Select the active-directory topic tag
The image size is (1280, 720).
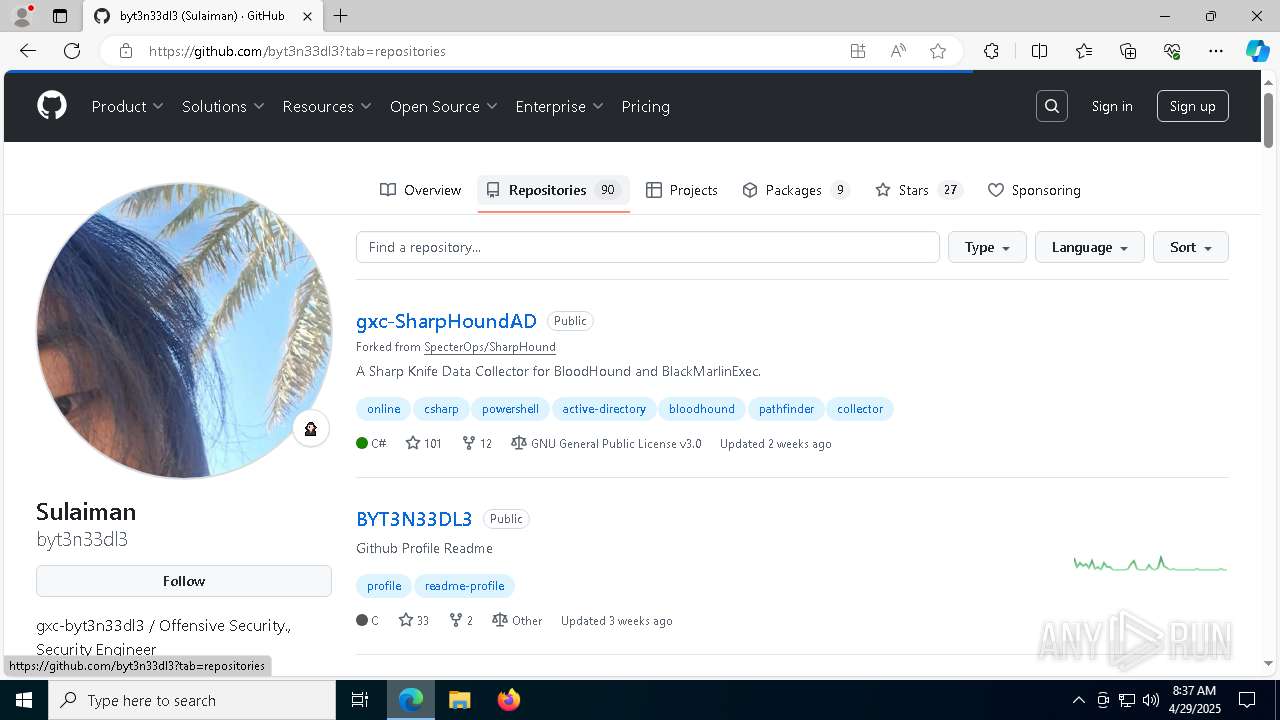tap(604, 409)
